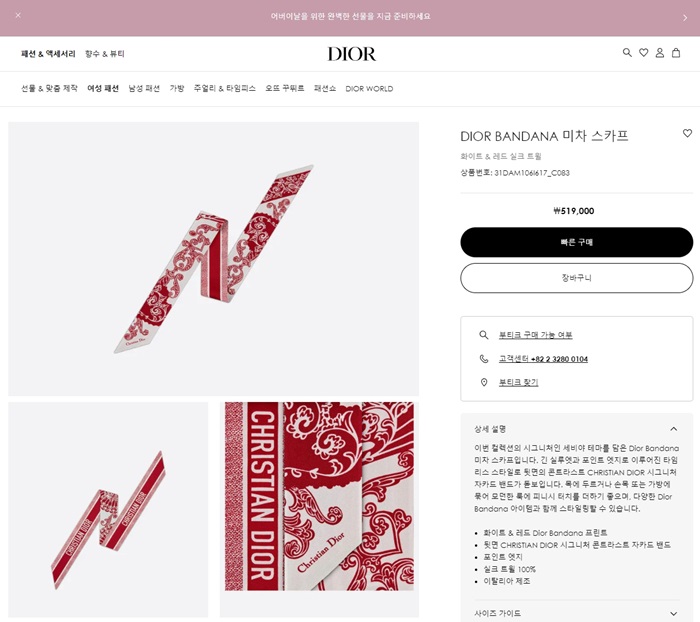Add scarf to wishlist via heart toggle
This screenshot has width=700, height=622.
click(x=687, y=133)
